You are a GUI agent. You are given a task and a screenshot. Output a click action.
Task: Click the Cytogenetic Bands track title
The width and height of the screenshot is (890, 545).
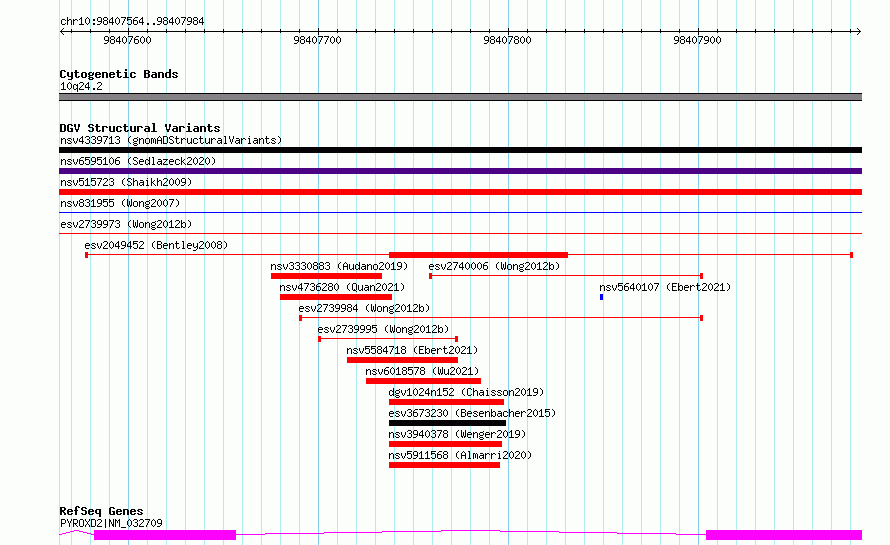119,74
